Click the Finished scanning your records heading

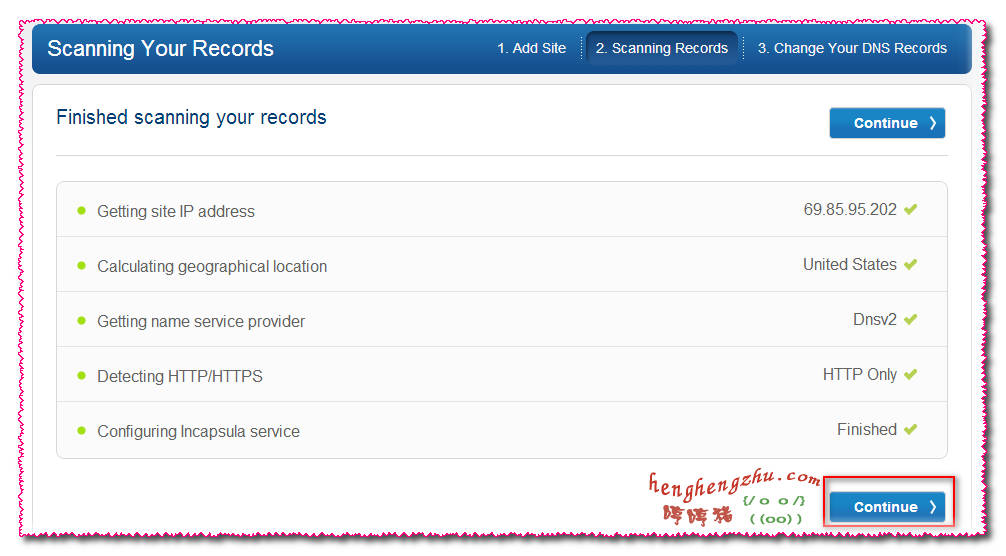click(191, 117)
